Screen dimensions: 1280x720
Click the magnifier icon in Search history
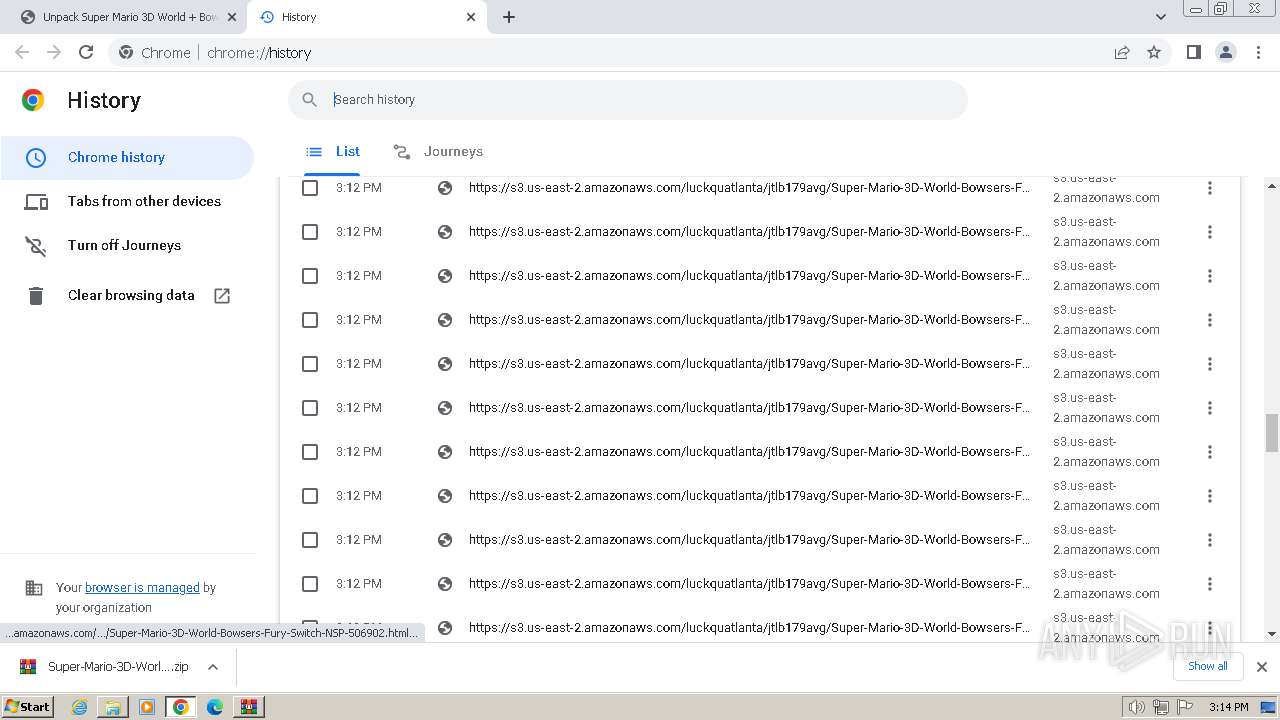(x=310, y=99)
